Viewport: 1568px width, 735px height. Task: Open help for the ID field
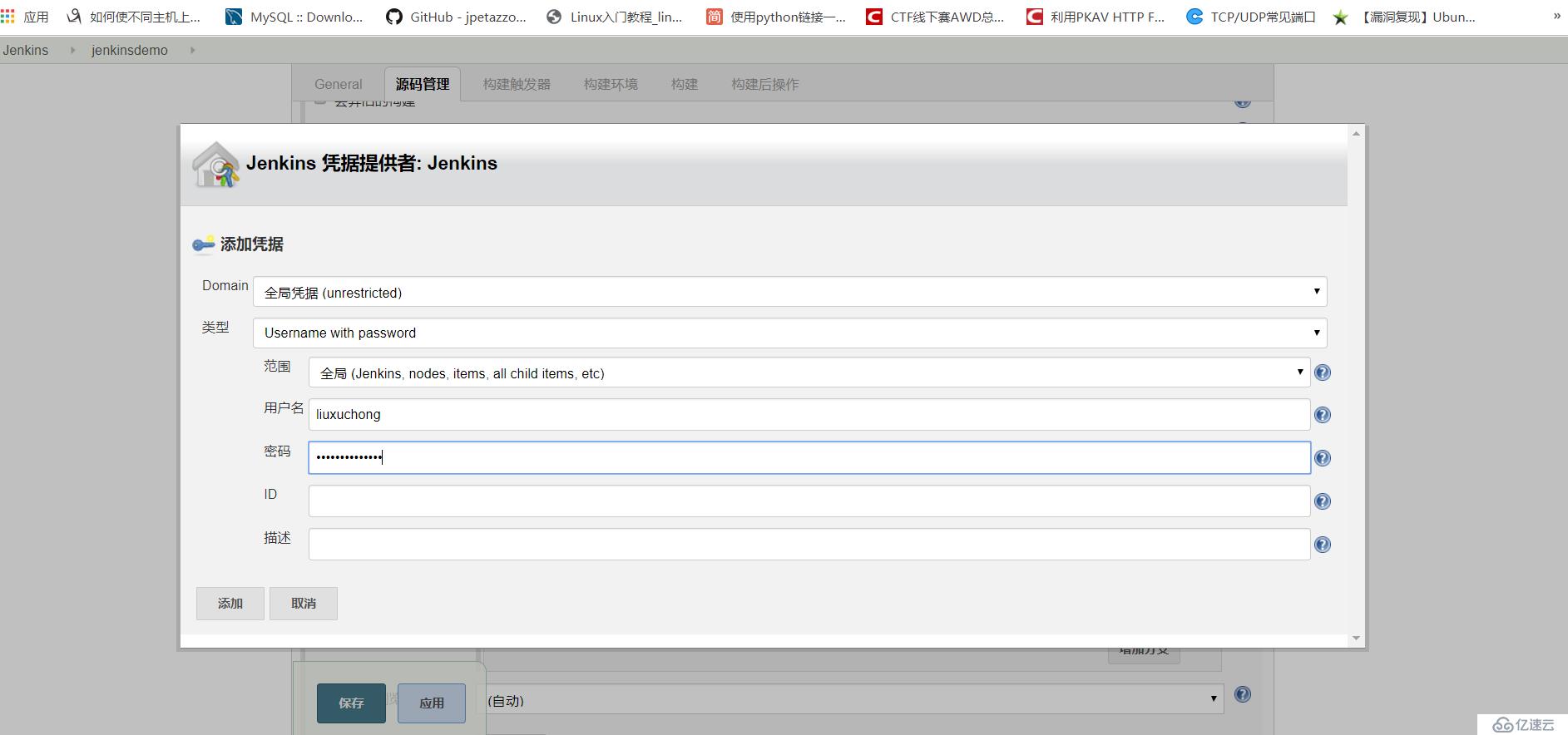coord(1323,501)
